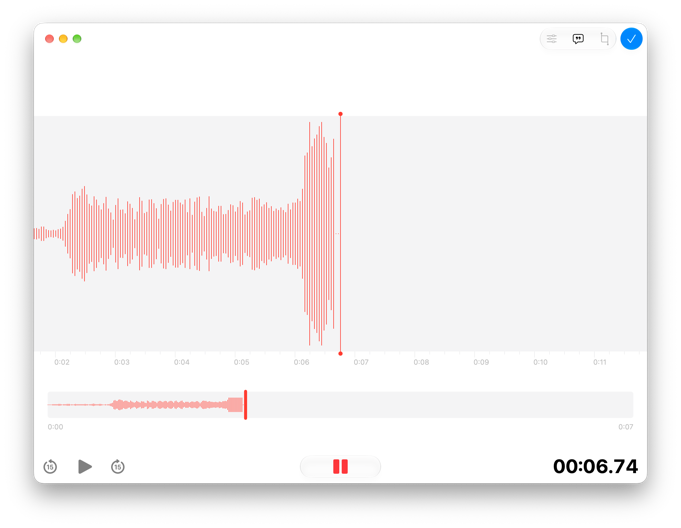Click the 00:06.74 elapsed time display

pos(595,467)
